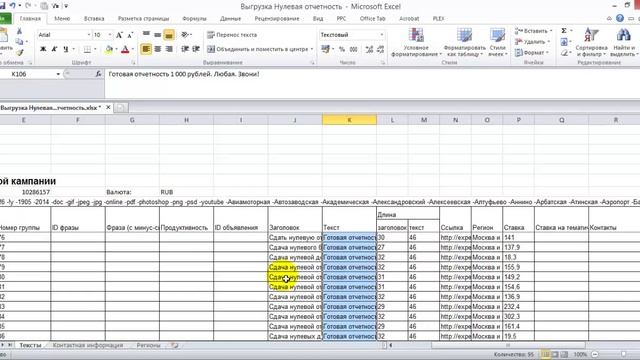Click the insert new sheet tab icon
This screenshot has height=360, width=640.
(x=175, y=345)
